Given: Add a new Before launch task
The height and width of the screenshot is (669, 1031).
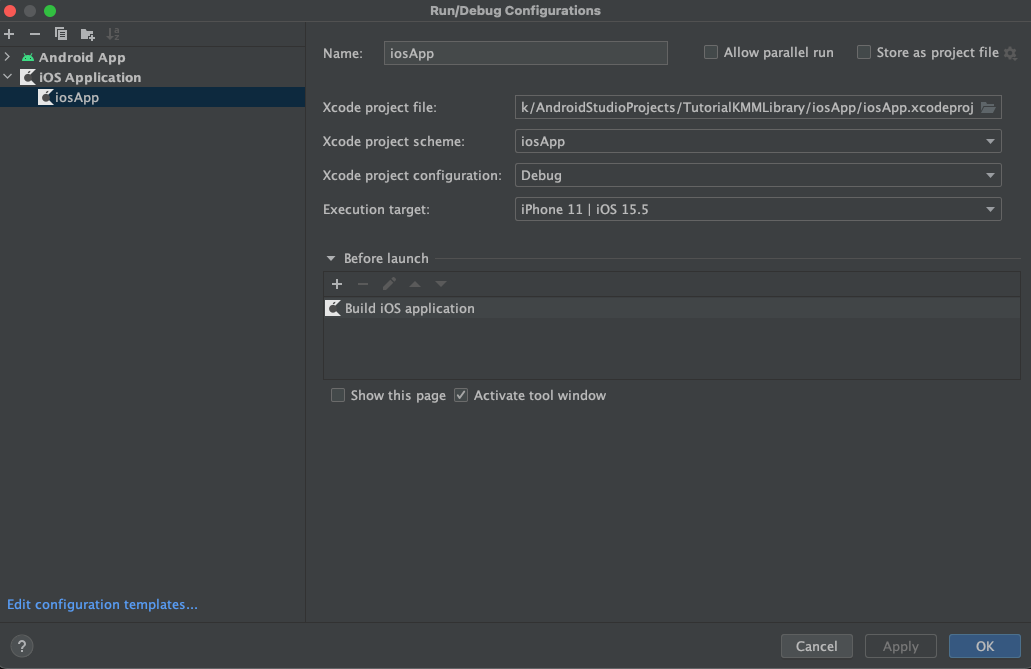Looking at the screenshot, I should 337,284.
